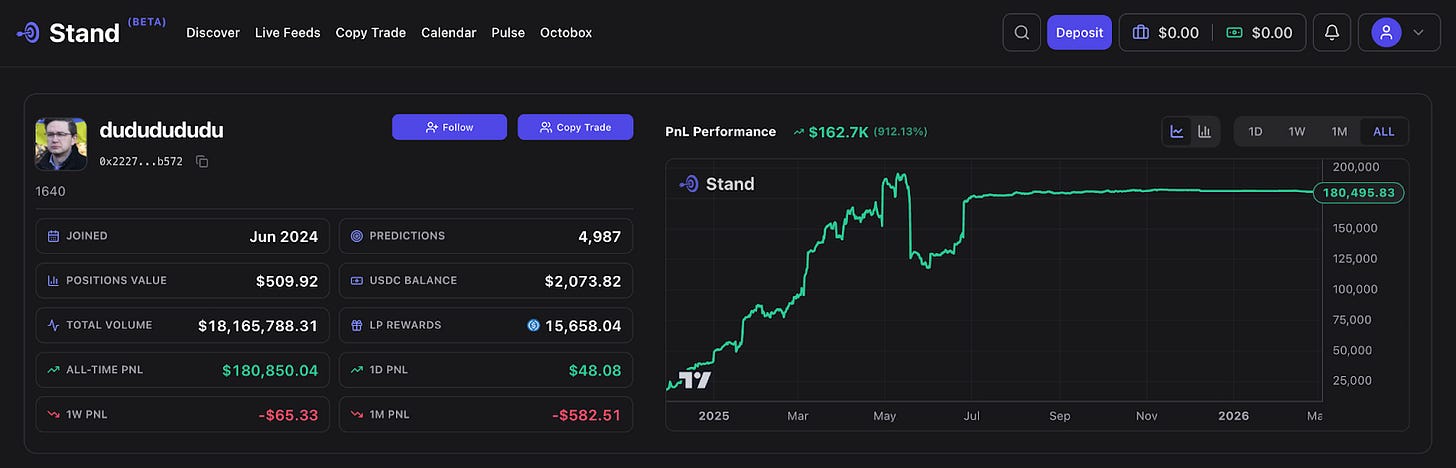
Task: Click the first $0.00 portfolio balance
Action: click(x=1178, y=32)
